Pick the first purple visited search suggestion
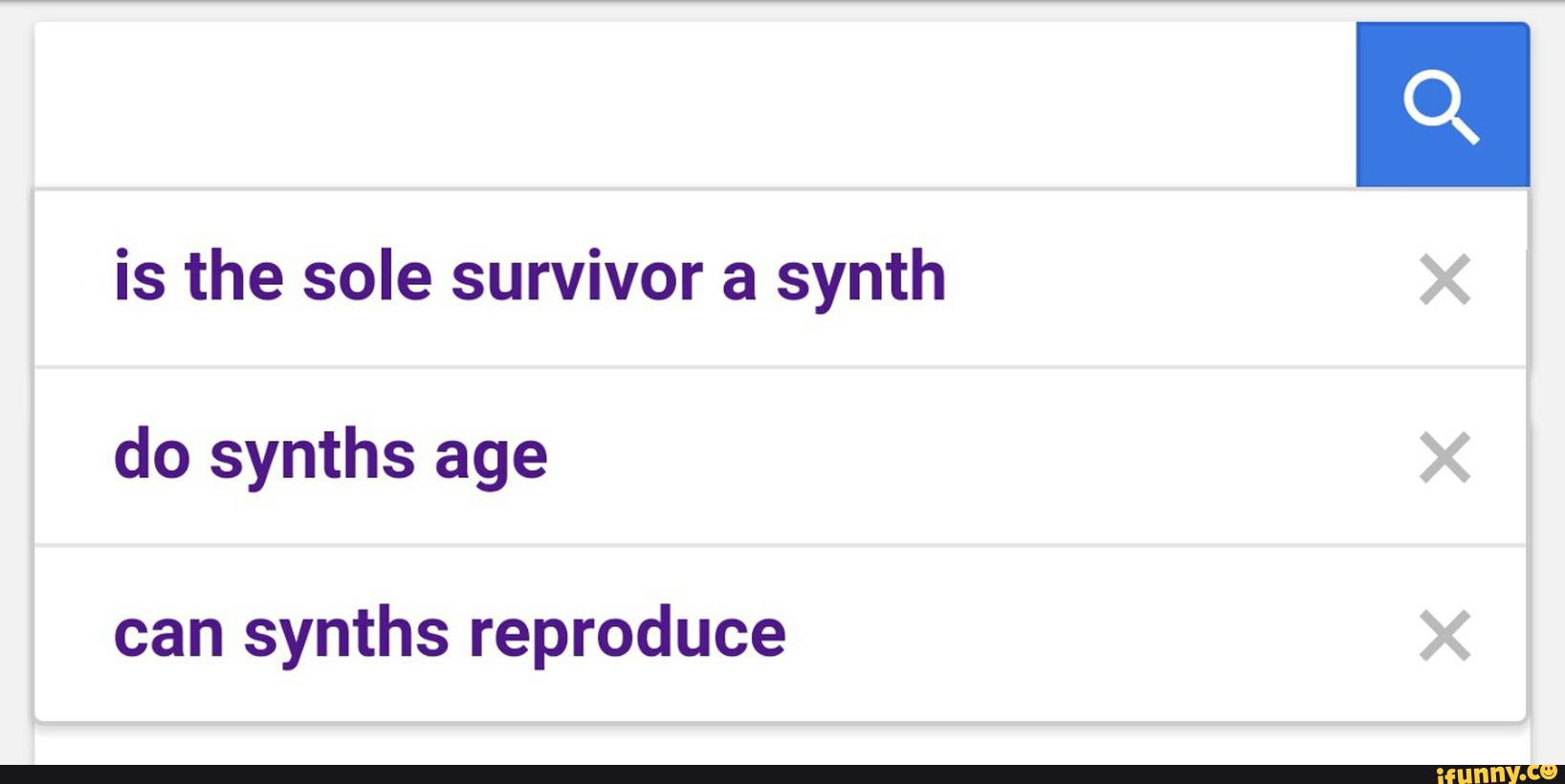 (530, 277)
